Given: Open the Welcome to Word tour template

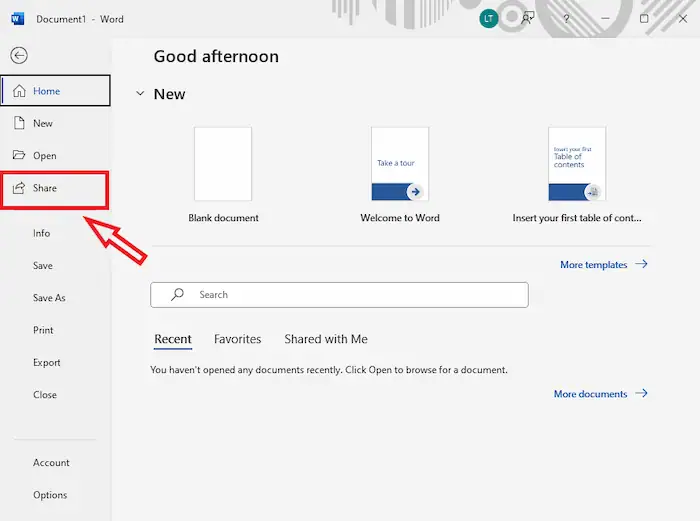Looking at the screenshot, I should 400,164.
